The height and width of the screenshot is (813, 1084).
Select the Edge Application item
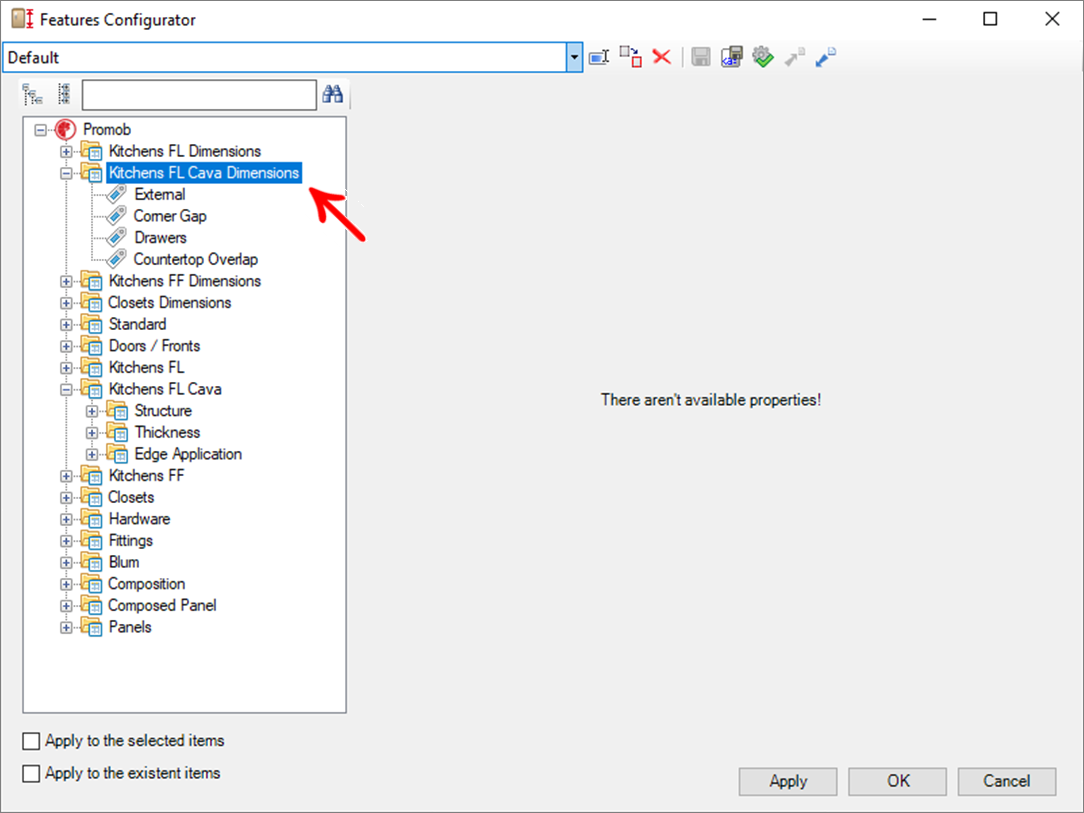(x=188, y=454)
